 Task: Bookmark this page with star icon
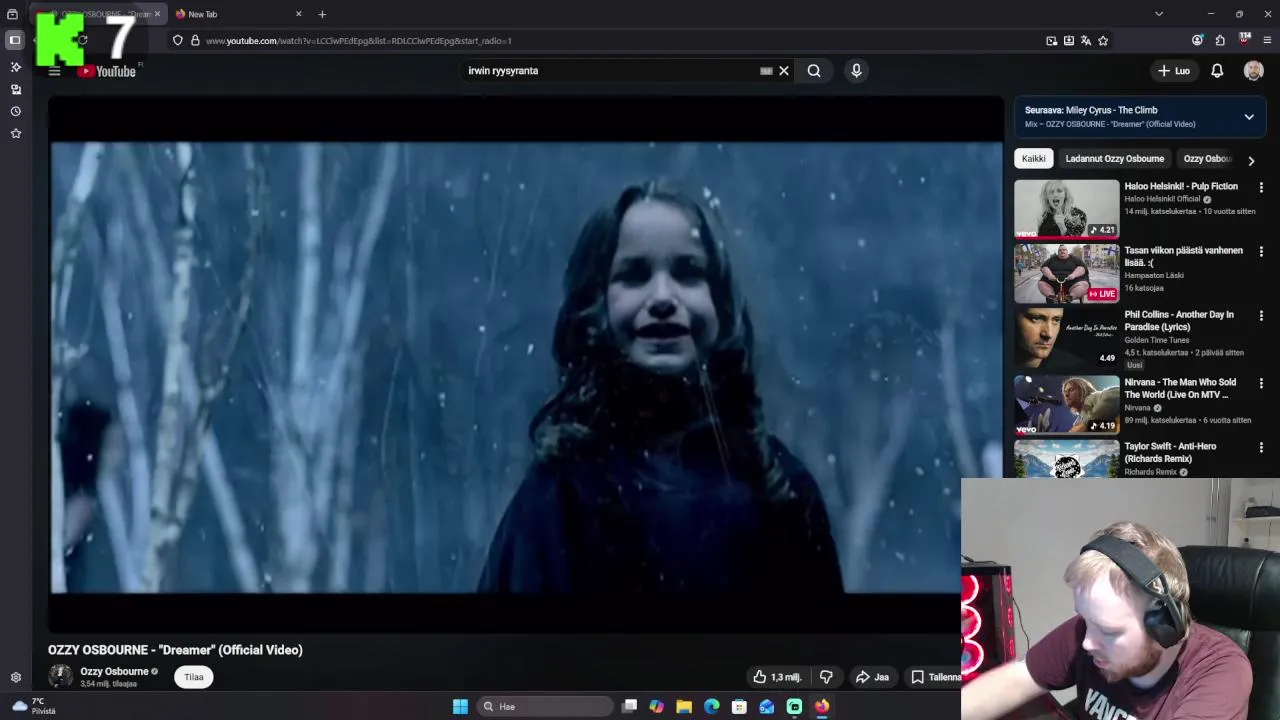[x=1103, y=41]
